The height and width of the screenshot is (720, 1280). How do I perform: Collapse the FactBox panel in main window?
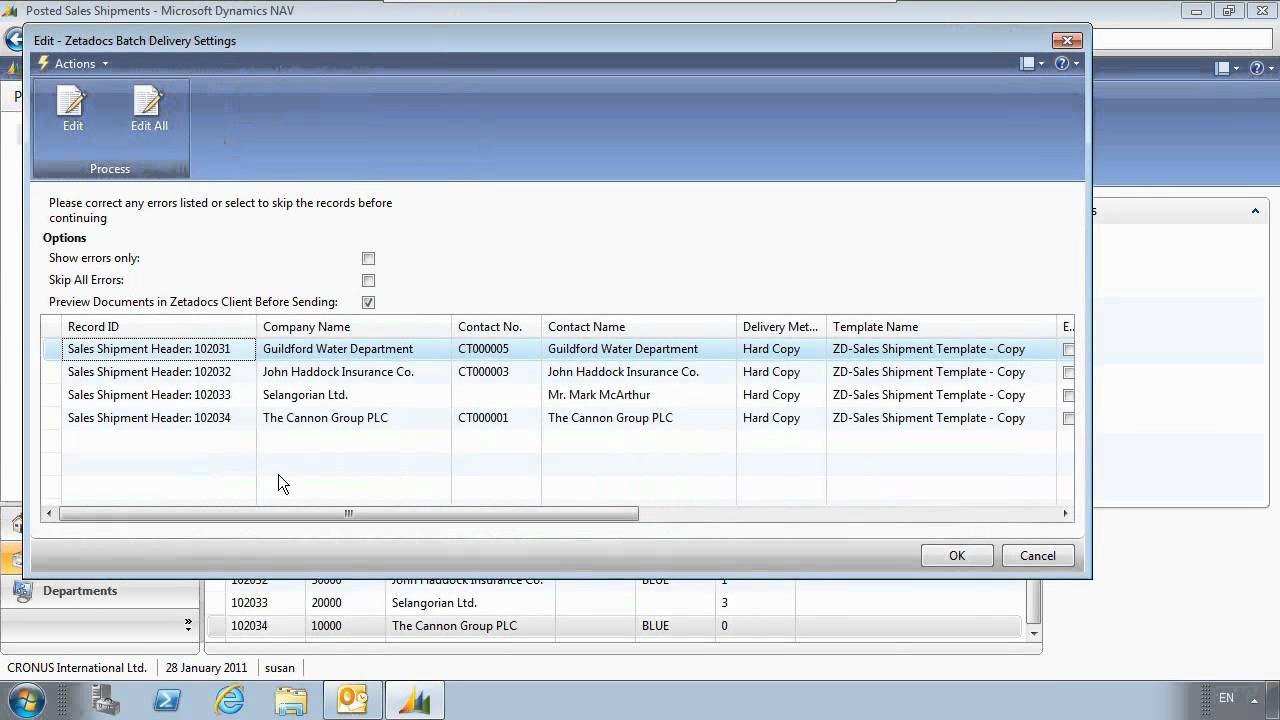1255,211
